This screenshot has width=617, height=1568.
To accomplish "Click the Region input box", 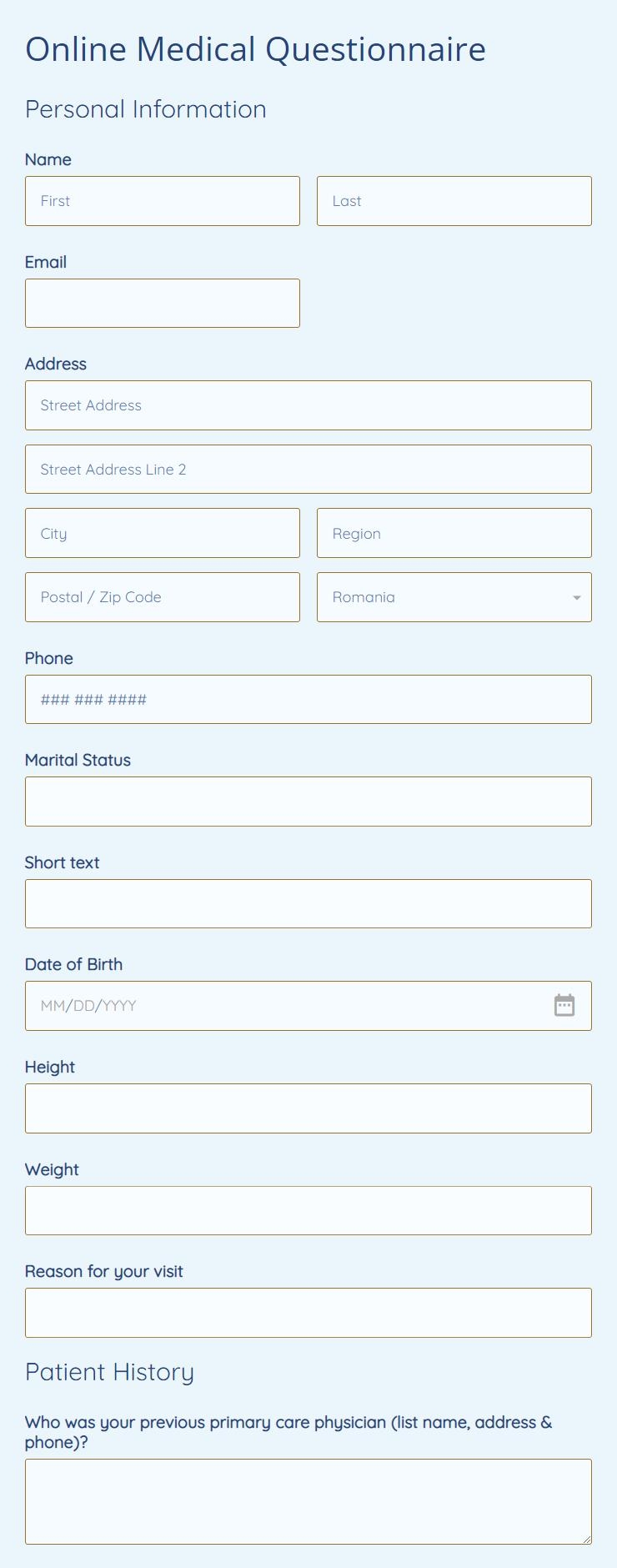I will coord(454,533).
